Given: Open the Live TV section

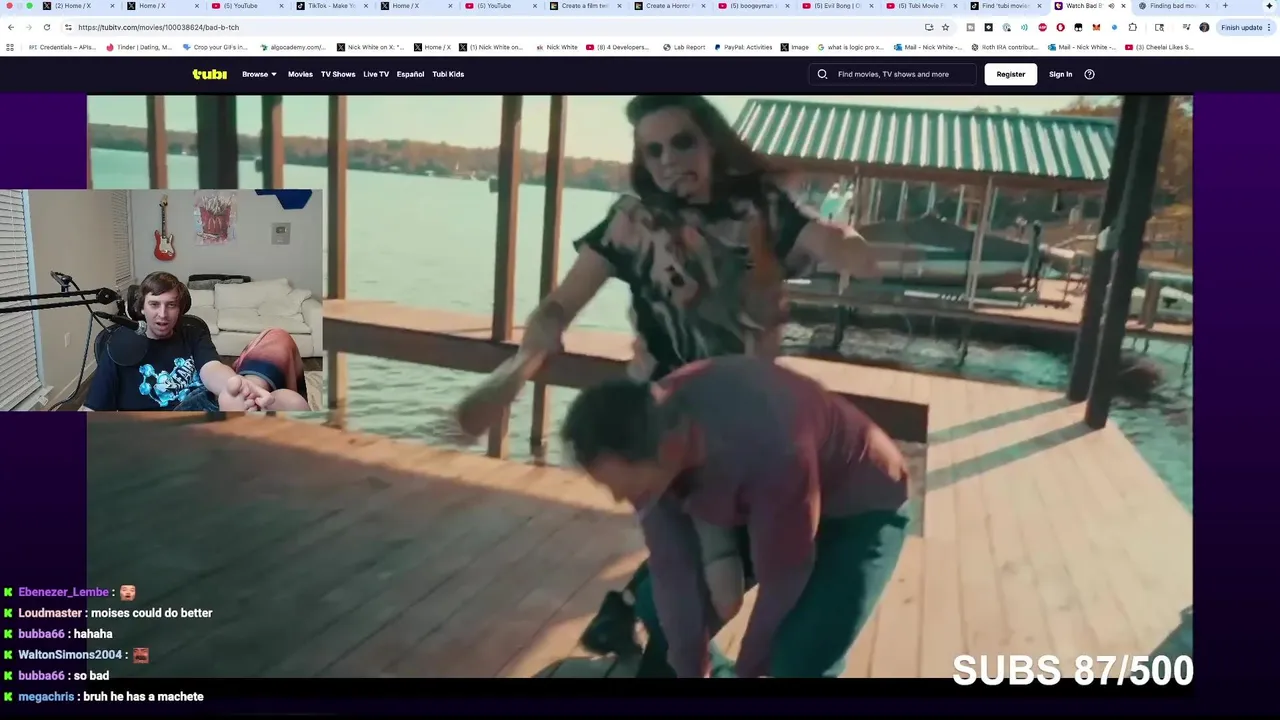Looking at the screenshot, I should click(376, 74).
